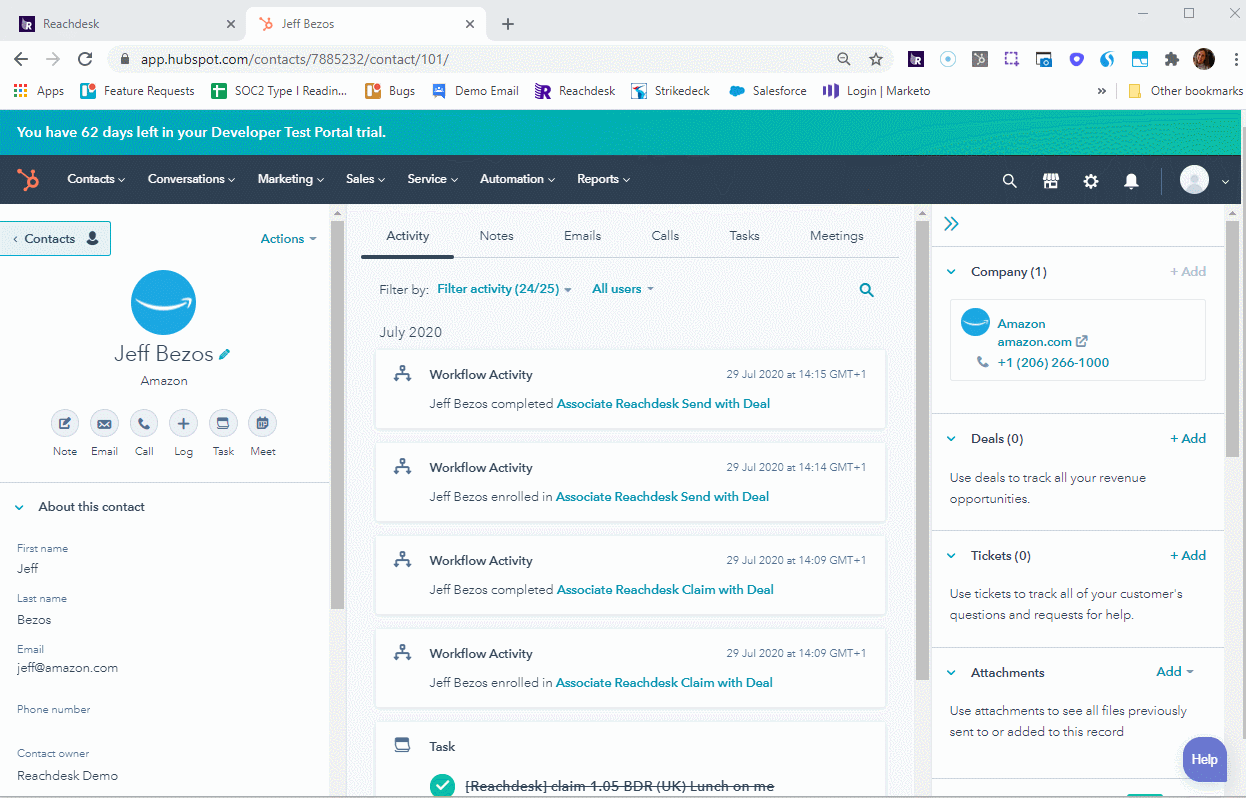Screen dimensions: 1246x798
Task: Edit contact name with pencil icon
Action: (225, 354)
